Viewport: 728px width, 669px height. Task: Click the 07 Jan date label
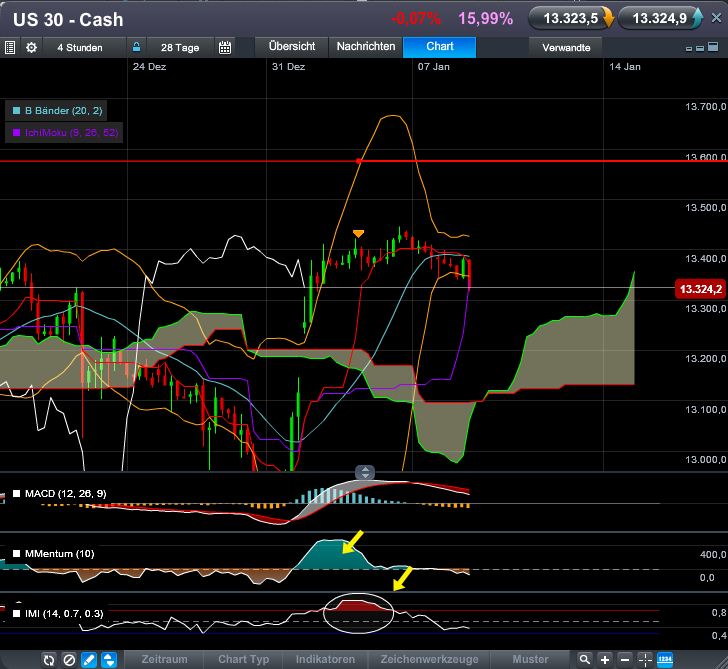433,67
